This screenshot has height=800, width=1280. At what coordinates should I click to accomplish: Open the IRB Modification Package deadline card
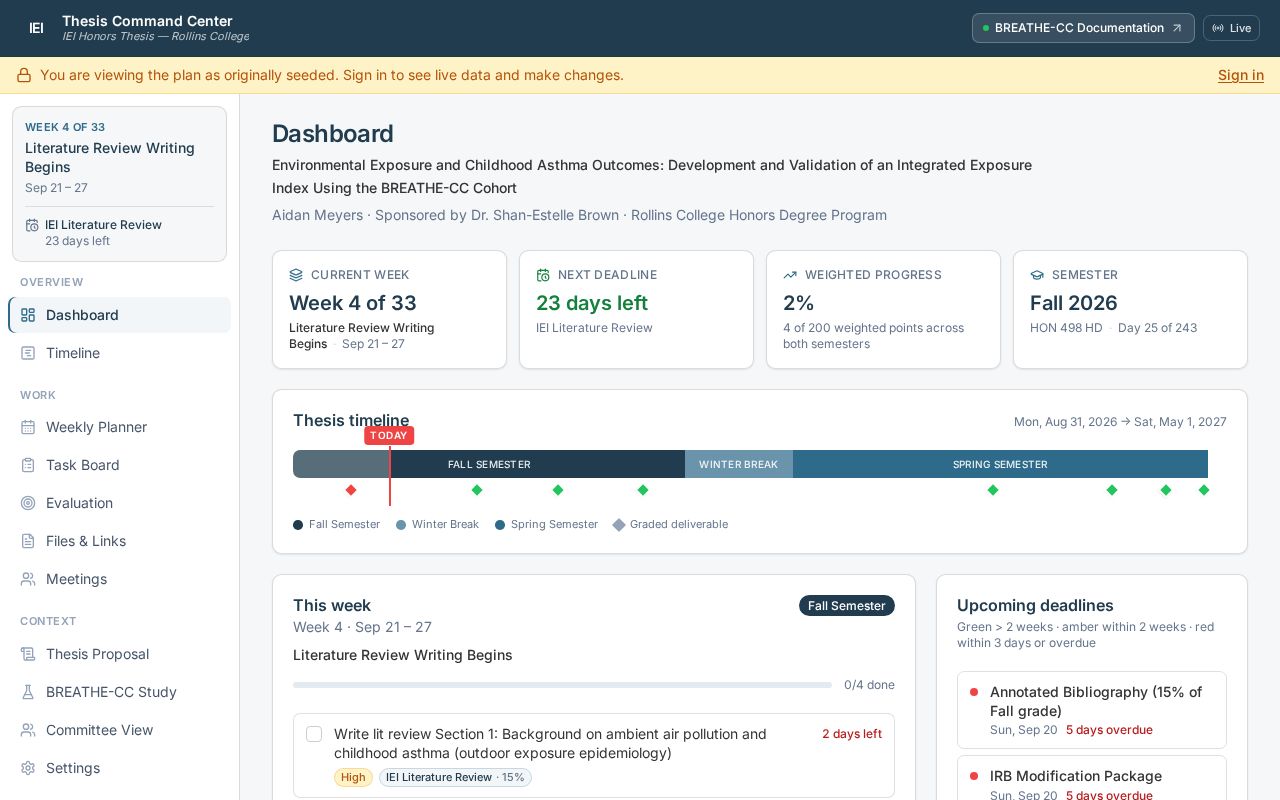coord(1092,780)
